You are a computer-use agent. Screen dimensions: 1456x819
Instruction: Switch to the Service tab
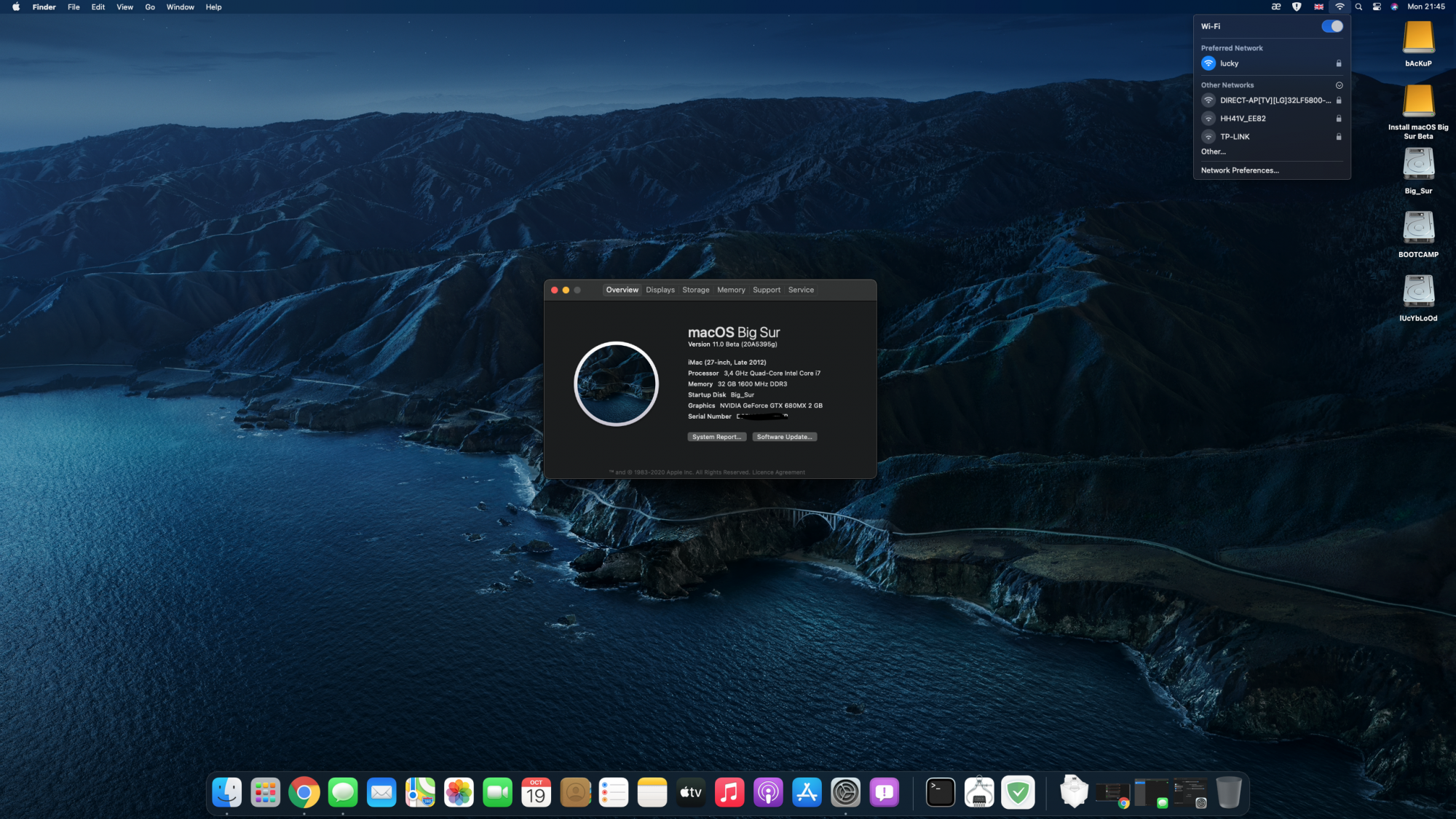coord(801,290)
